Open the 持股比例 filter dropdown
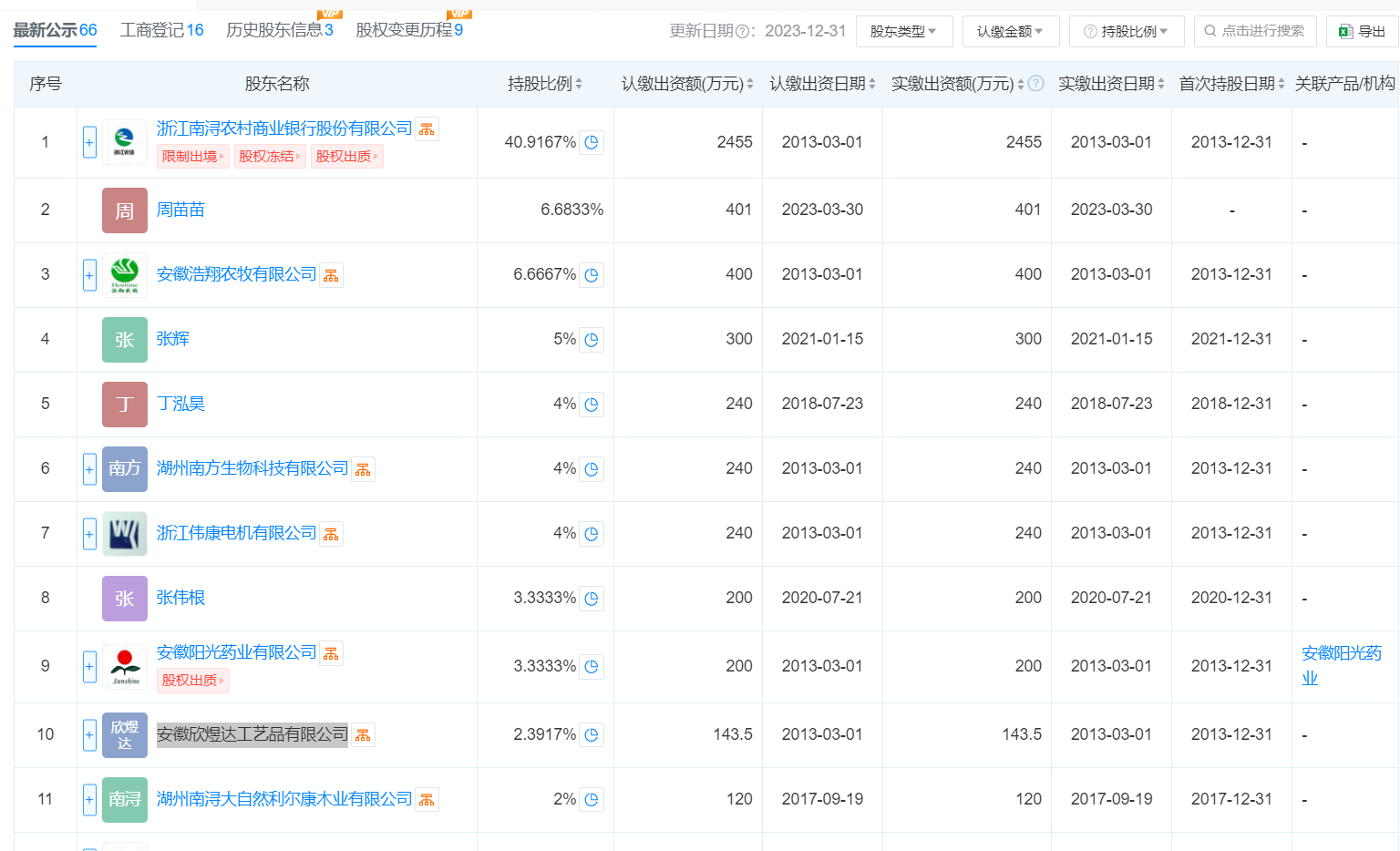The image size is (1400, 851). point(1127,32)
